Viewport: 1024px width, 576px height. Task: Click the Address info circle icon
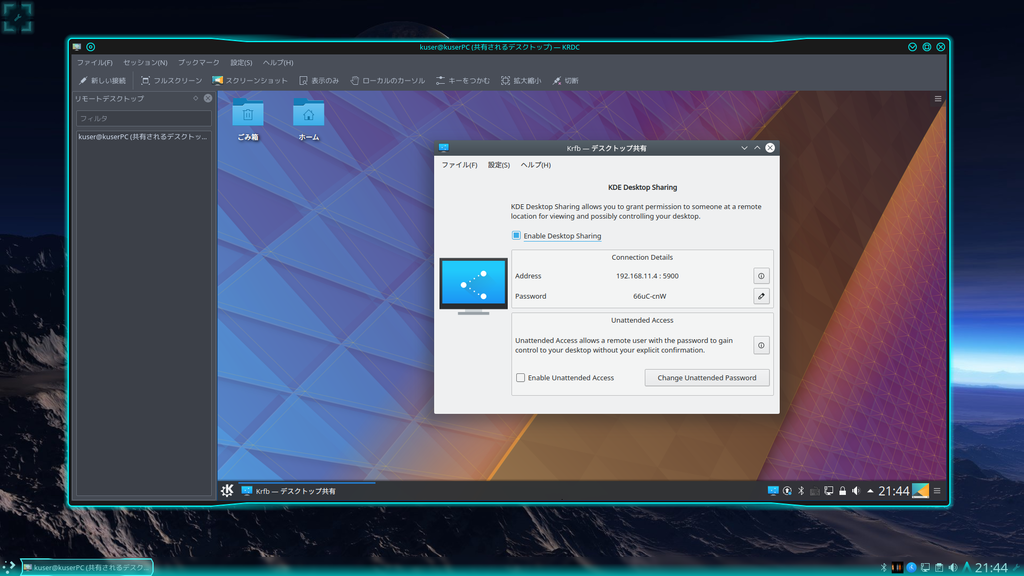click(x=761, y=275)
